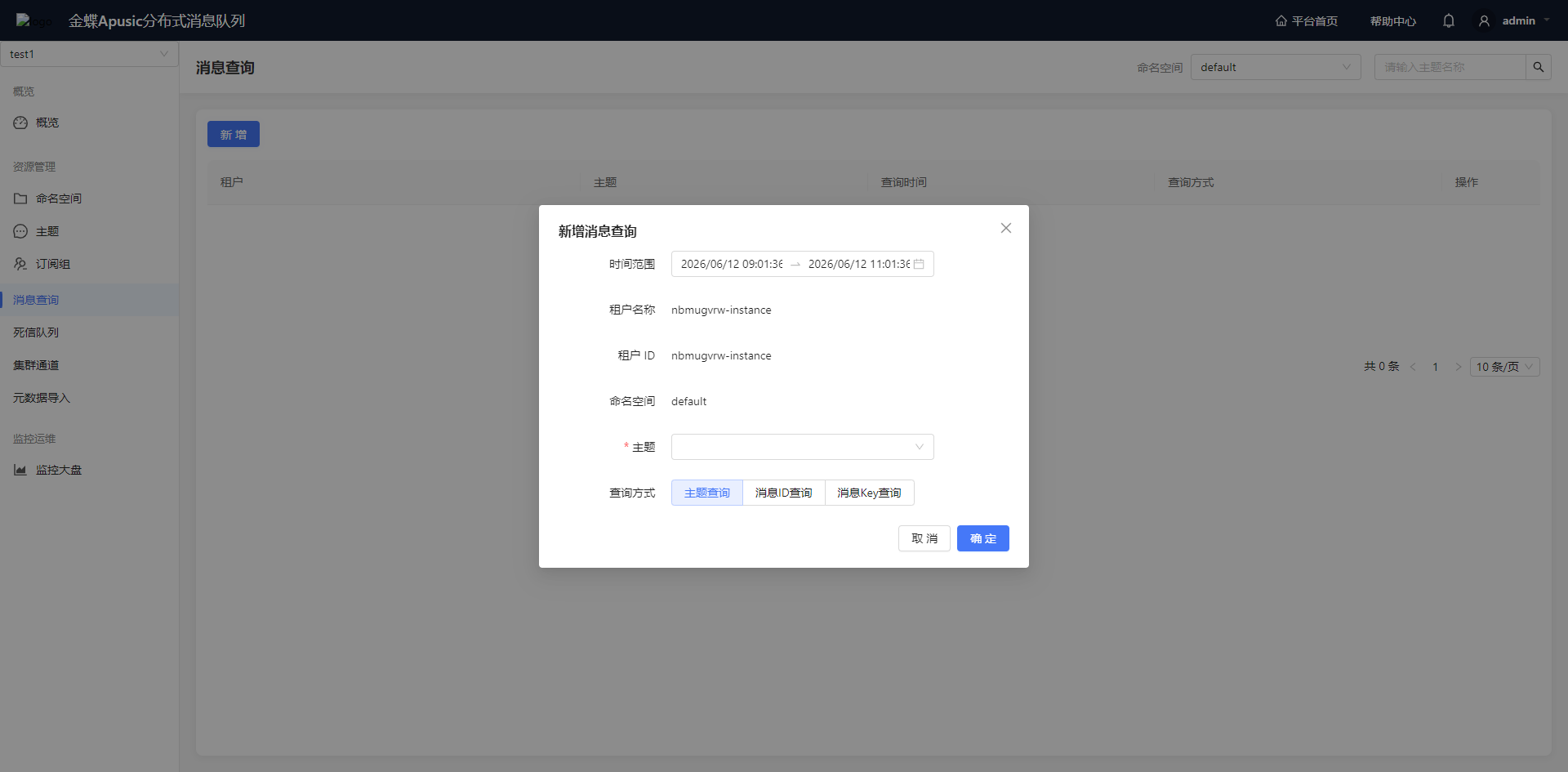
Task: Open 死信队列 in the sidebar
Action: click(89, 332)
